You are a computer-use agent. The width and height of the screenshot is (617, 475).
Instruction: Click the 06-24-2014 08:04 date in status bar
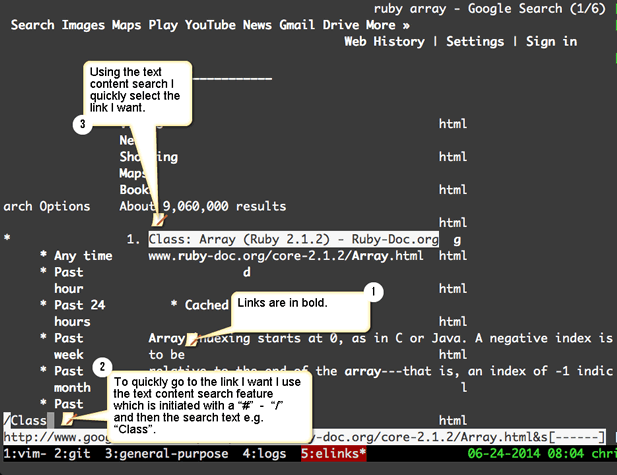[x=526, y=453]
